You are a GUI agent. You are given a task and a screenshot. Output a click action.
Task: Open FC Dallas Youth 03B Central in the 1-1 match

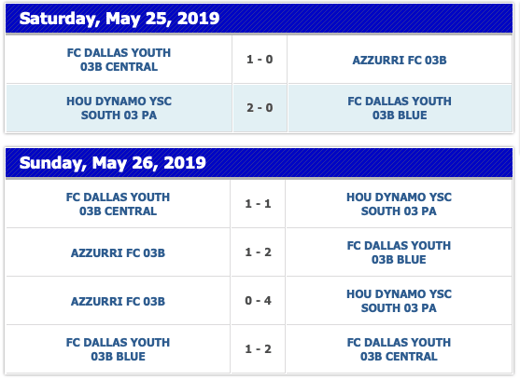pyautogui.click(x=118, y=204)
